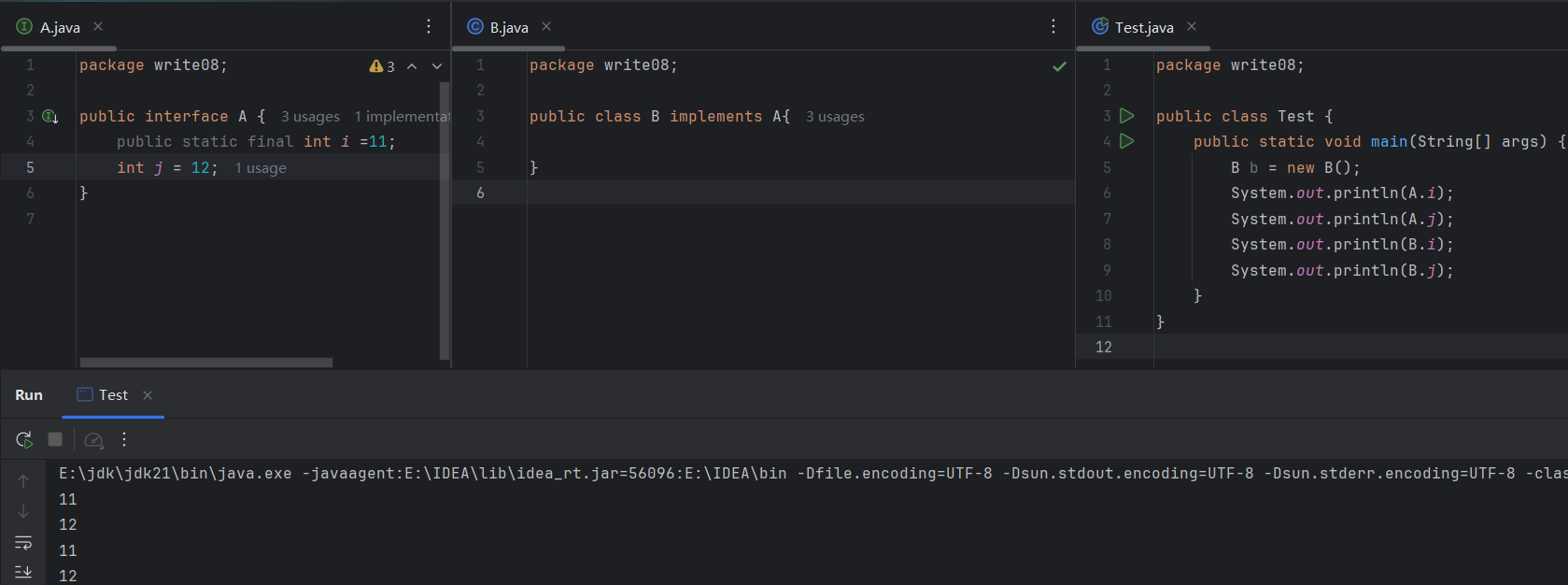Click the first output line '11' in console
The width and height of the screenshot is (1568, 585).
point(68,500)
